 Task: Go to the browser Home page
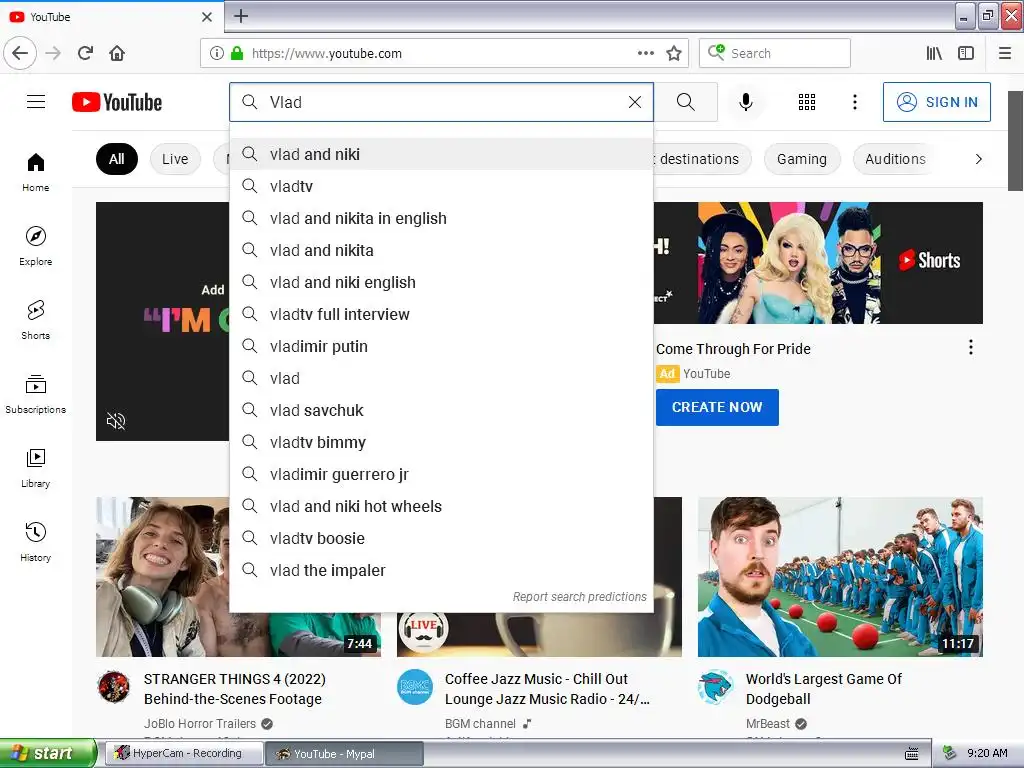tap(117, 53)
